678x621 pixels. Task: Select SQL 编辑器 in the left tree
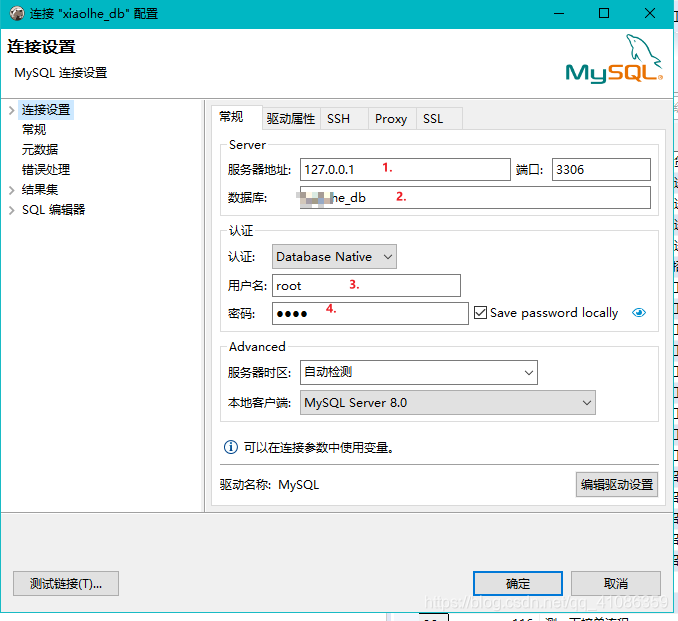[x=54, y=210]
